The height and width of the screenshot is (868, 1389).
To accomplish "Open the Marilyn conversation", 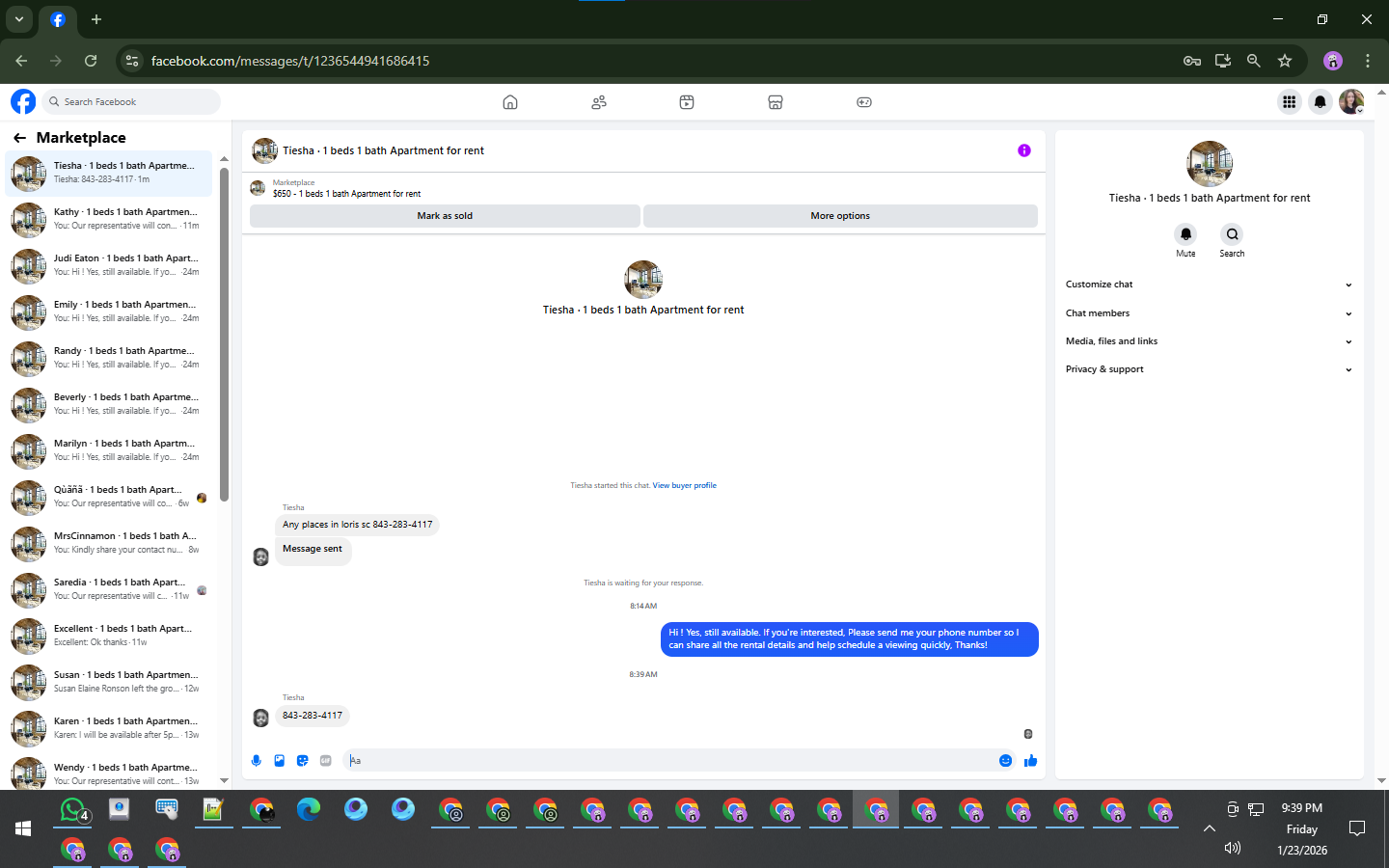I will coord(109,450).
